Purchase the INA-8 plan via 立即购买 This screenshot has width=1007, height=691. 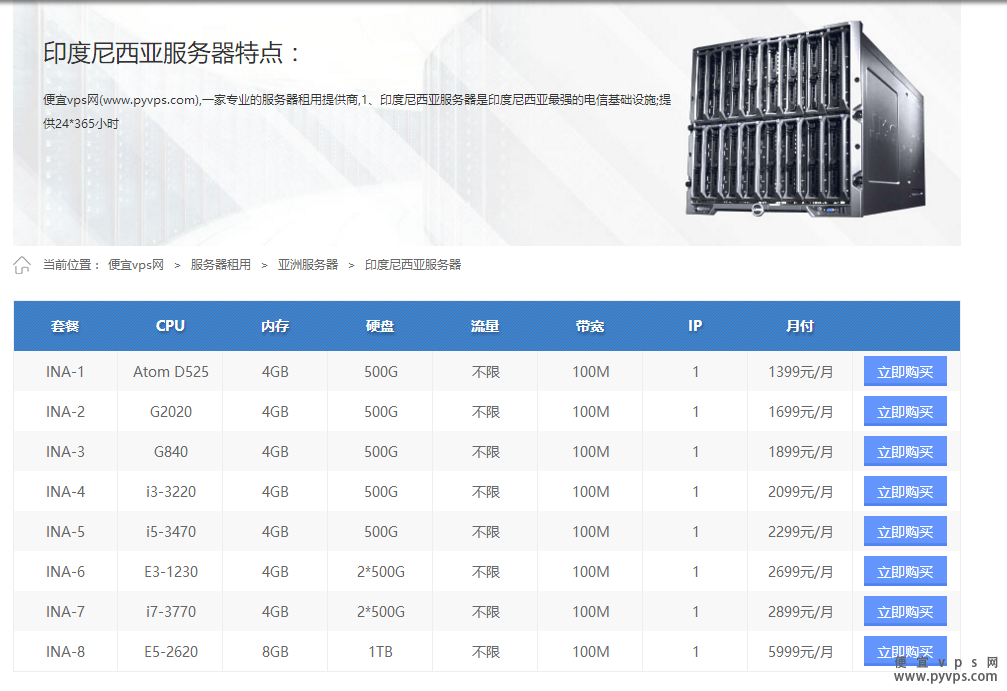click(905, 651)
